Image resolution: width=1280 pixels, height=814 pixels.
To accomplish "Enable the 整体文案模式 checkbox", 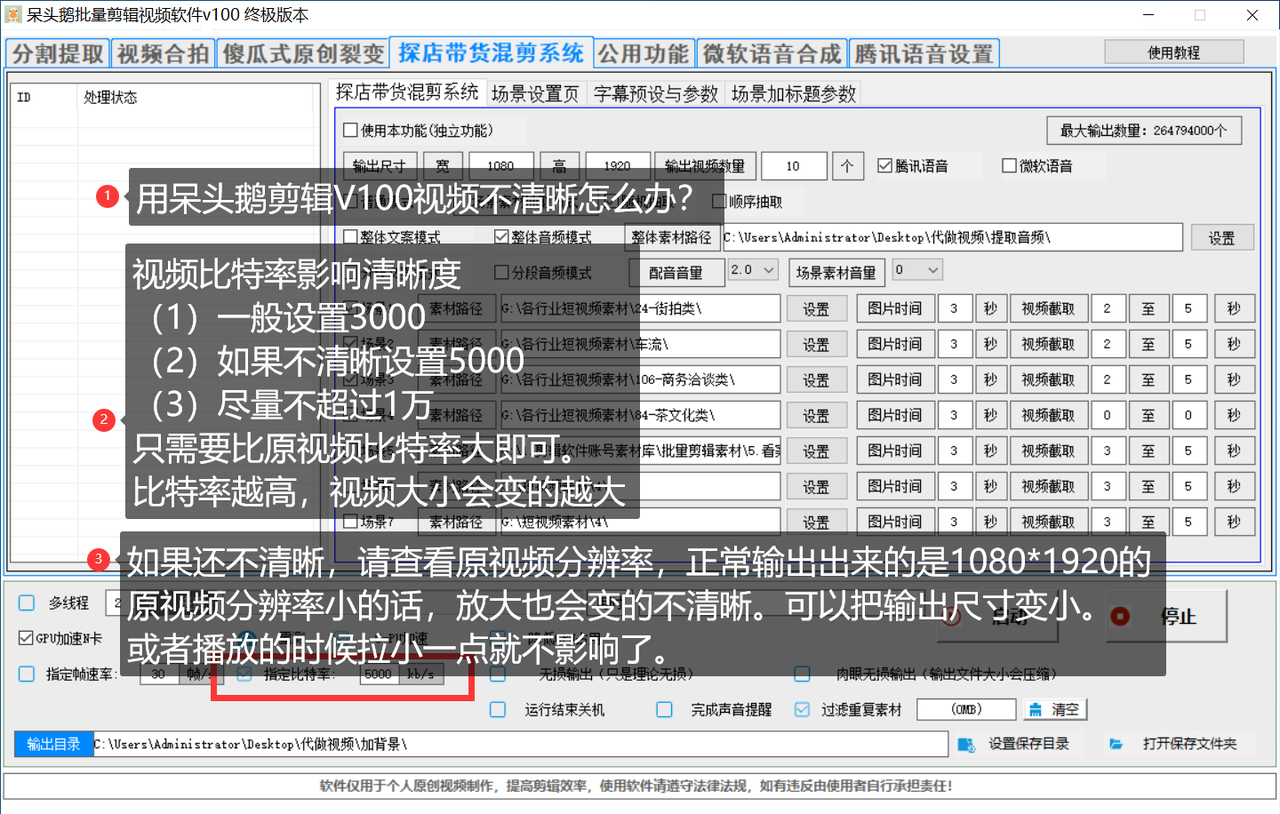I will tap(350, 237).
